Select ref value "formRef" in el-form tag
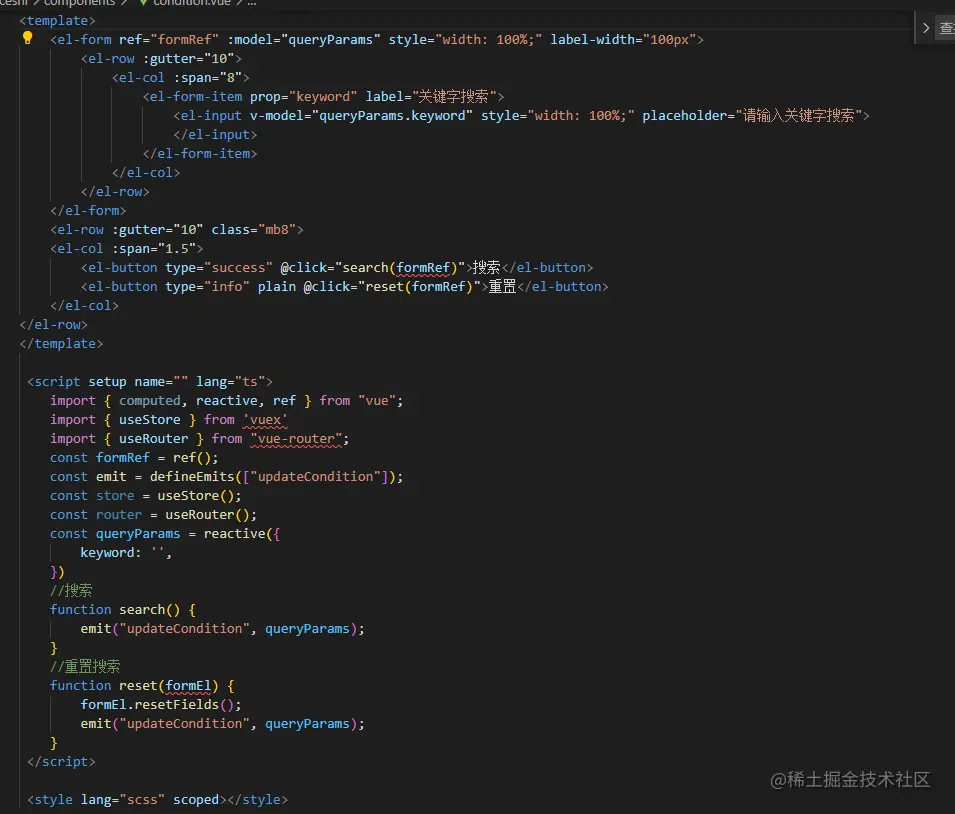Image resolution: width=955 pixels, height=814 pixels. (185, 40)
